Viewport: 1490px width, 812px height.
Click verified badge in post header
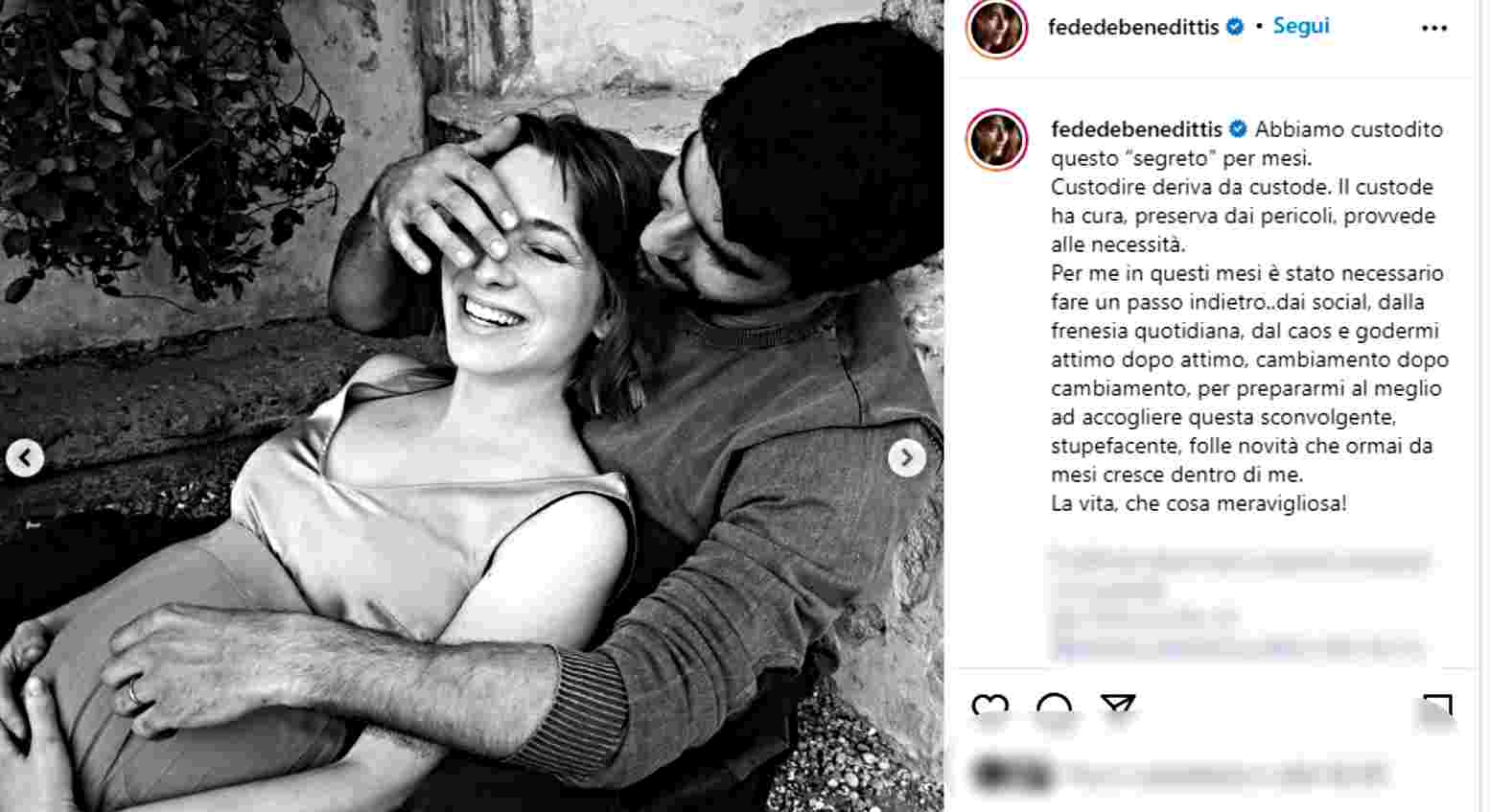[1235, 27]
